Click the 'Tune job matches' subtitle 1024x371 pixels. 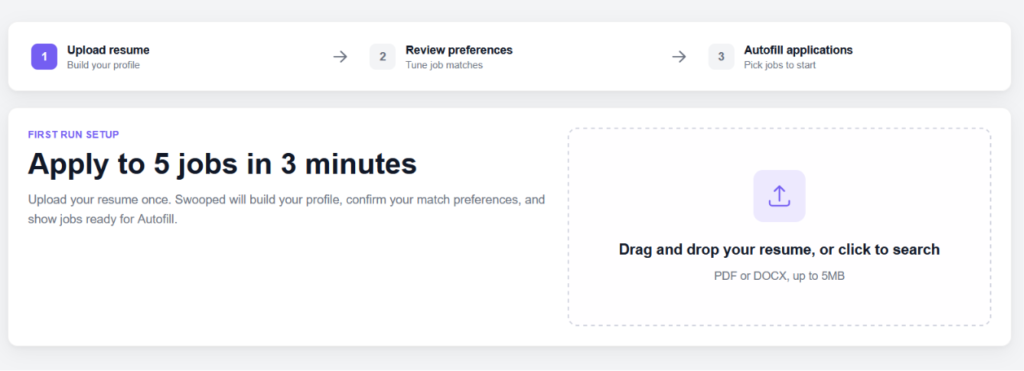[x=444, y=65]
